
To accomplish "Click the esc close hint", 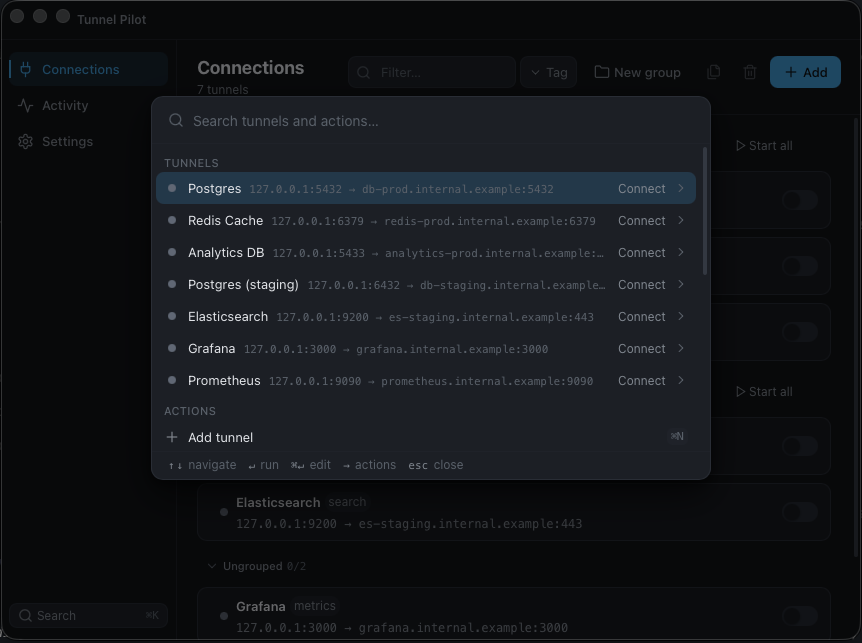I will [x=435, y=465].
